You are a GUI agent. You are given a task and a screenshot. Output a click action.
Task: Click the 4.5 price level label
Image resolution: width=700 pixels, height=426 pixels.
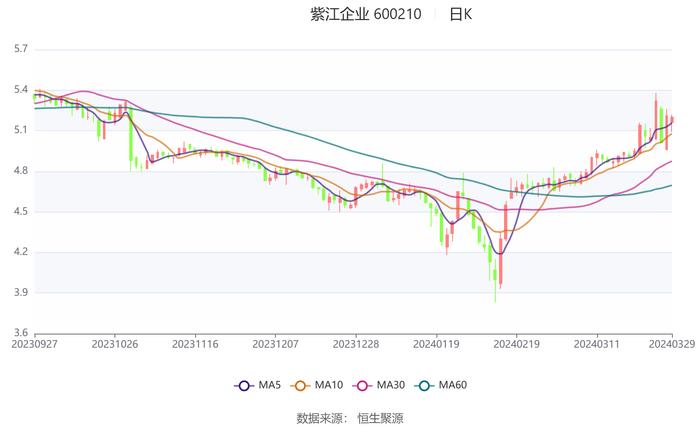coord(20,211)
